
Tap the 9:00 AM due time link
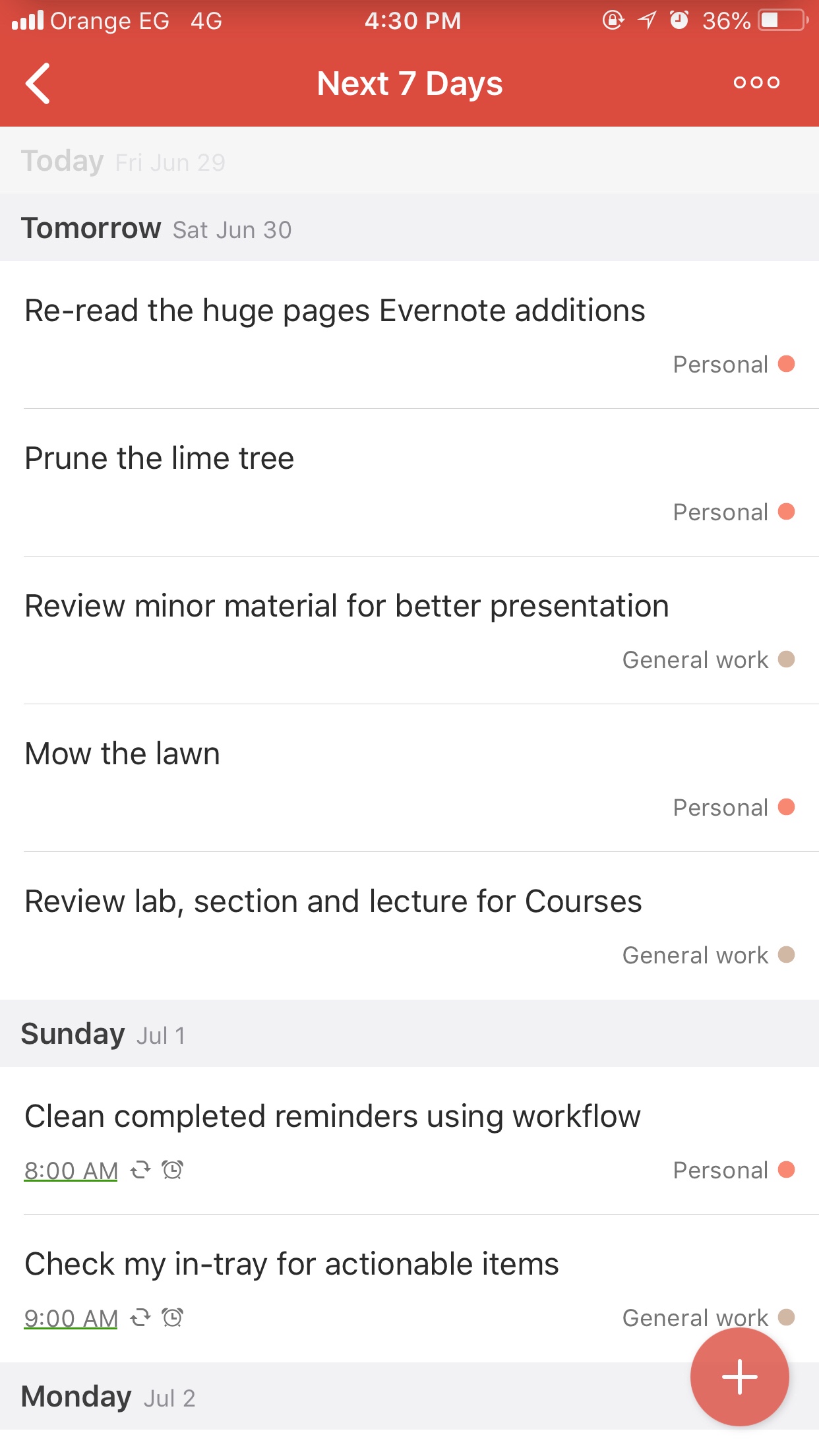coord(71,1318)
